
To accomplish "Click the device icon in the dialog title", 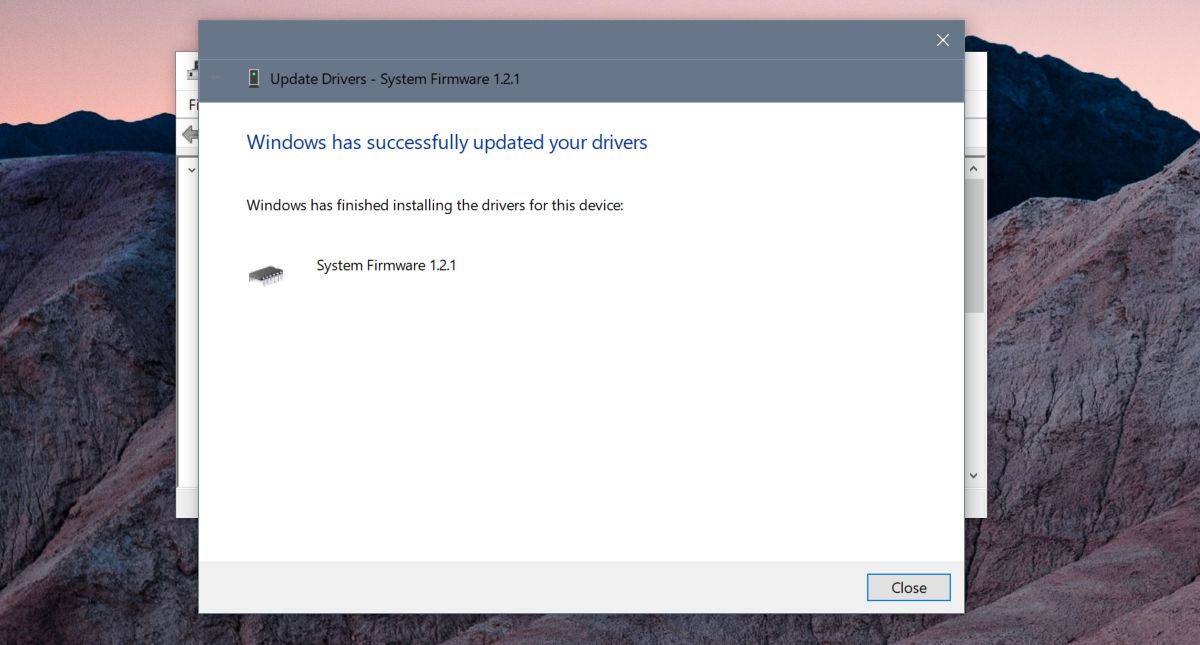I will pos(254,79).
